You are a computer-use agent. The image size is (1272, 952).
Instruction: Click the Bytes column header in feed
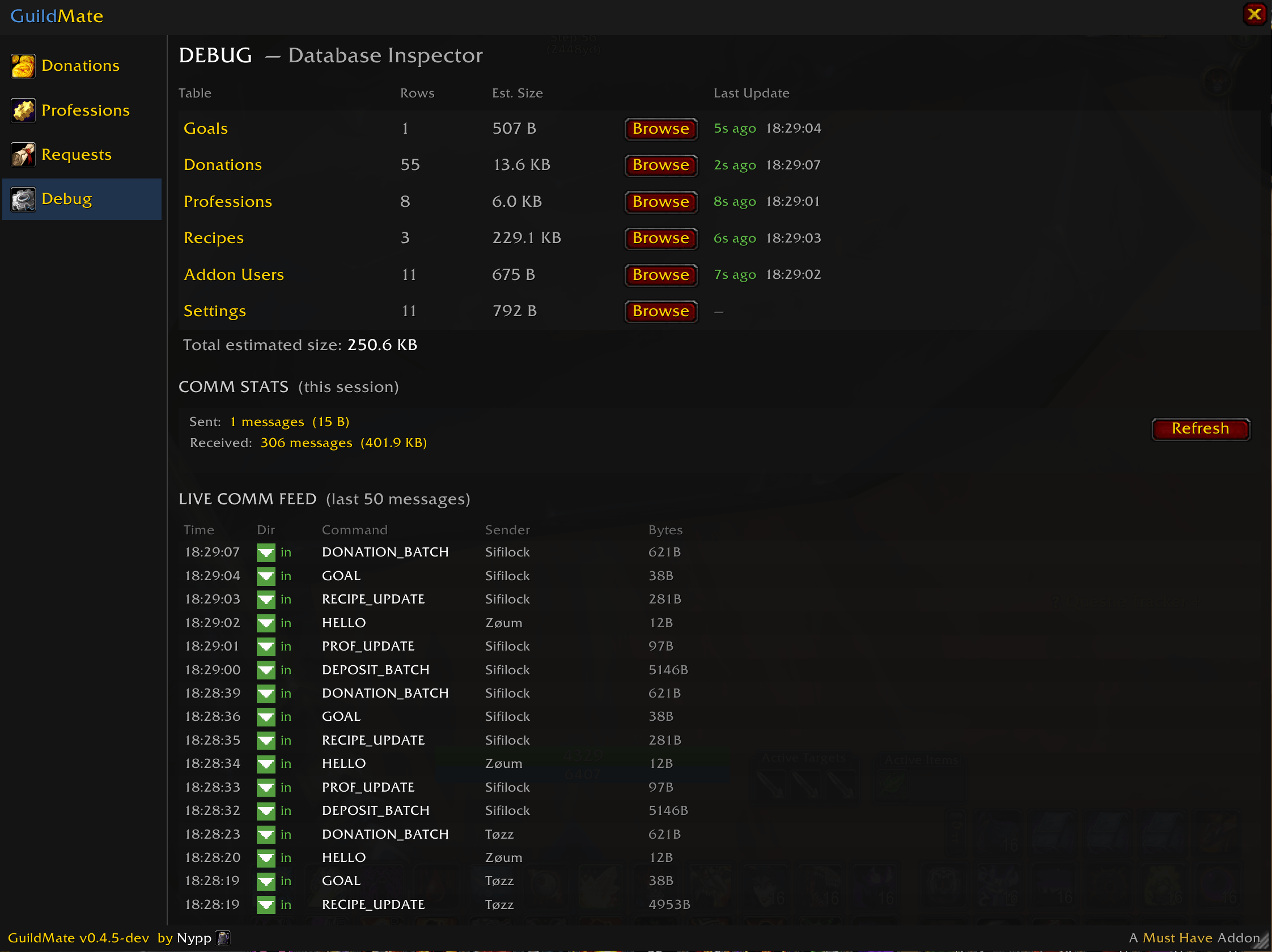click(x=665, y=530)
